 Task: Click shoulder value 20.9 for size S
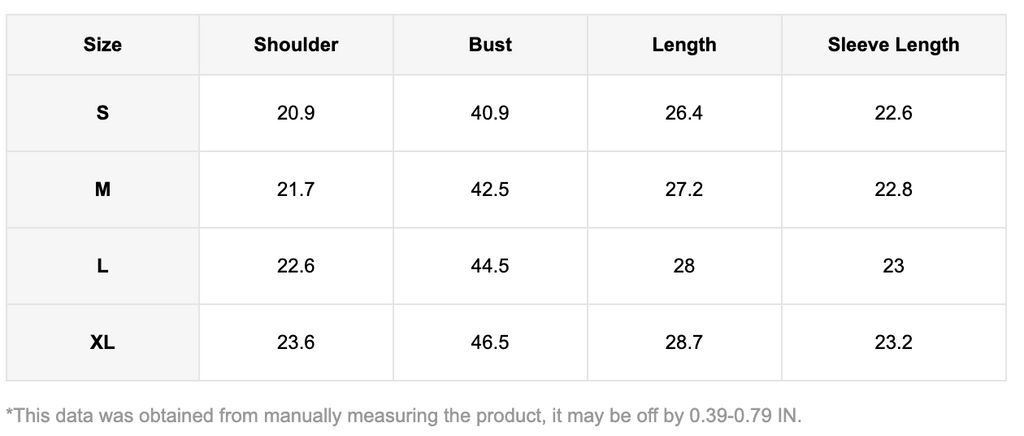[x=296, y=113]
